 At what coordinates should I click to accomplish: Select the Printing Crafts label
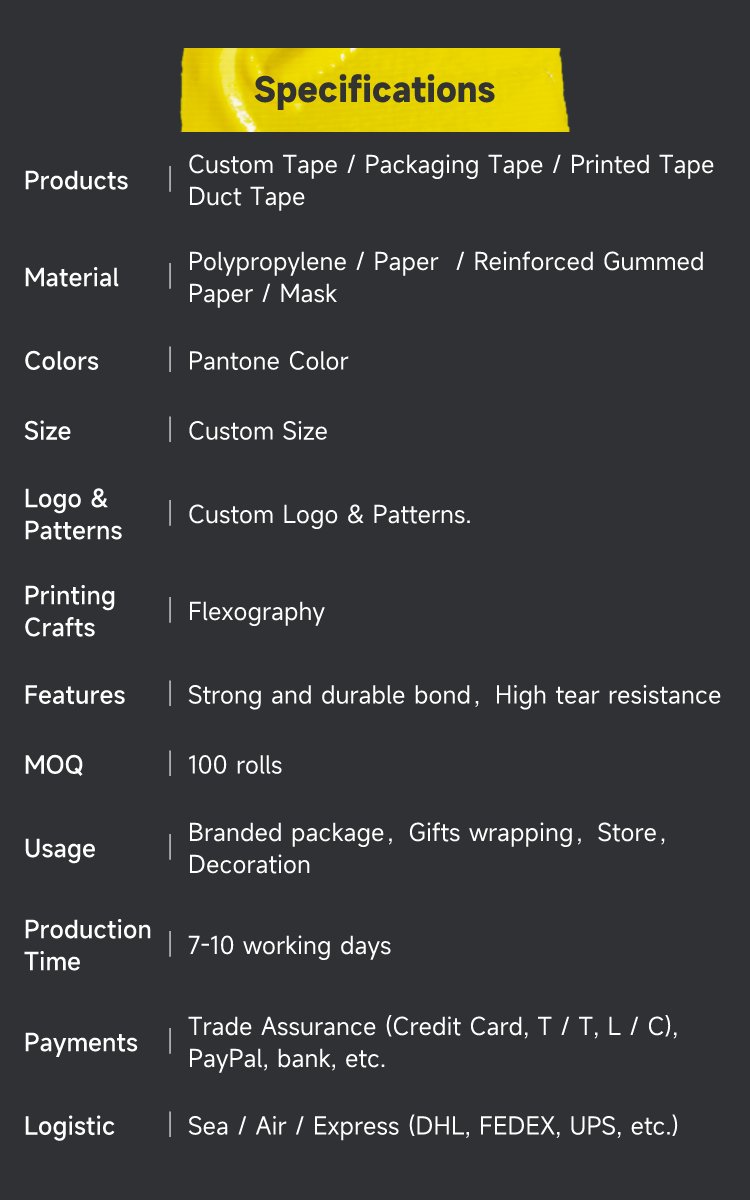pos(70,612)
